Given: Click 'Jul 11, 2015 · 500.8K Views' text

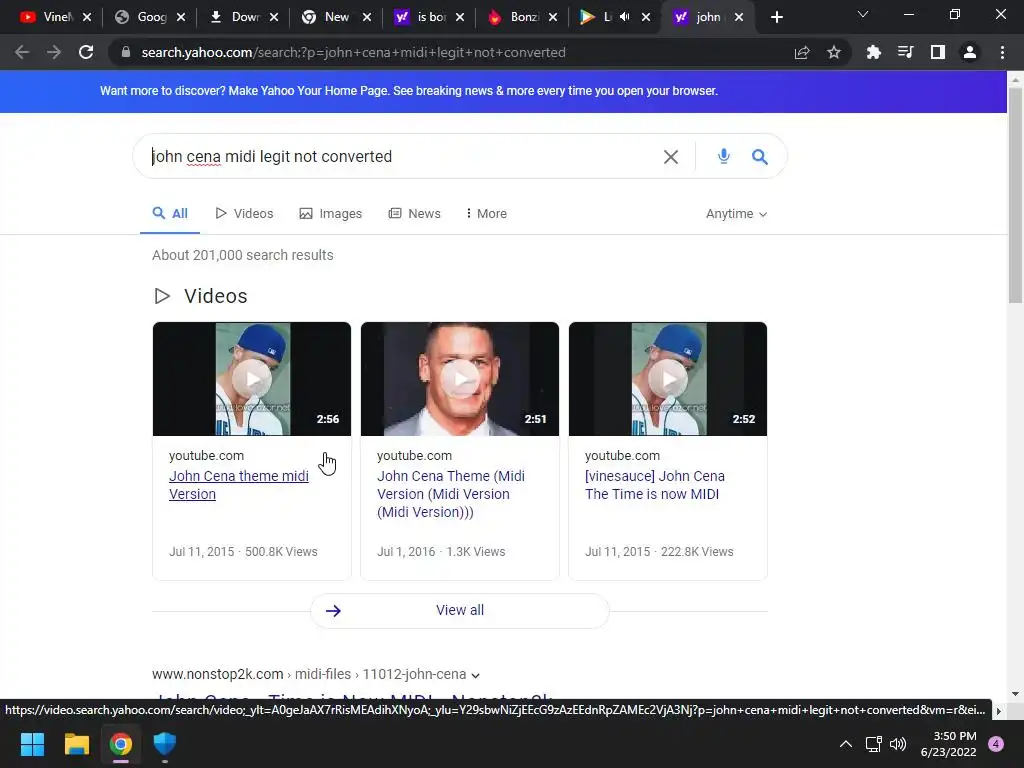Looking at the screenshot, I should [243, 552].
